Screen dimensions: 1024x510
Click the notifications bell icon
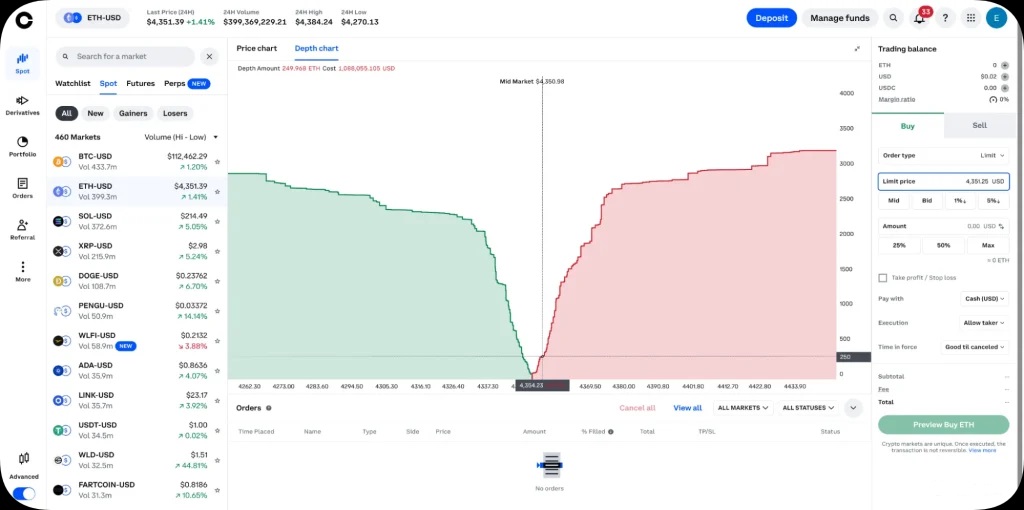point(919,18)
